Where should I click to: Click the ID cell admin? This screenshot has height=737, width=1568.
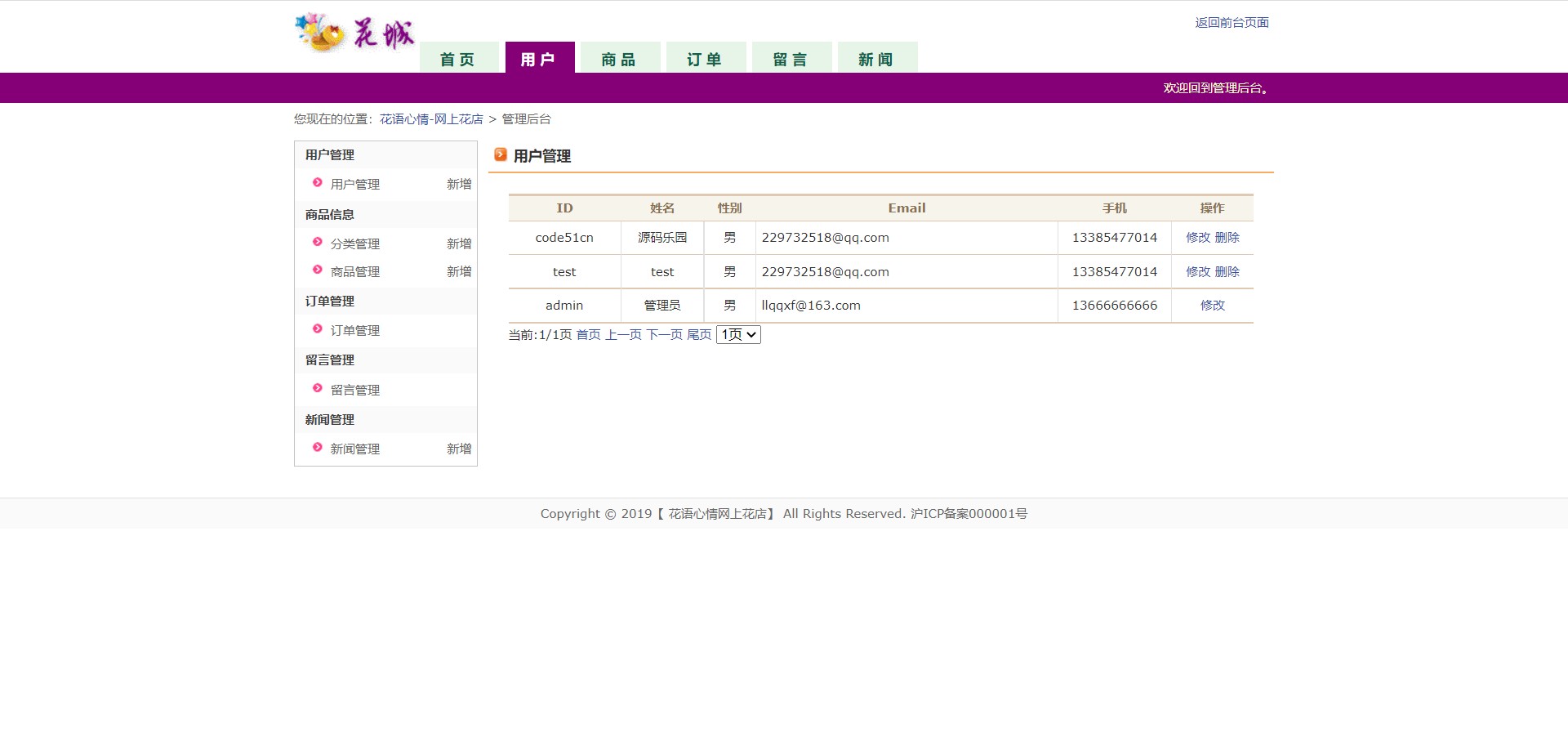coord(564,306)
